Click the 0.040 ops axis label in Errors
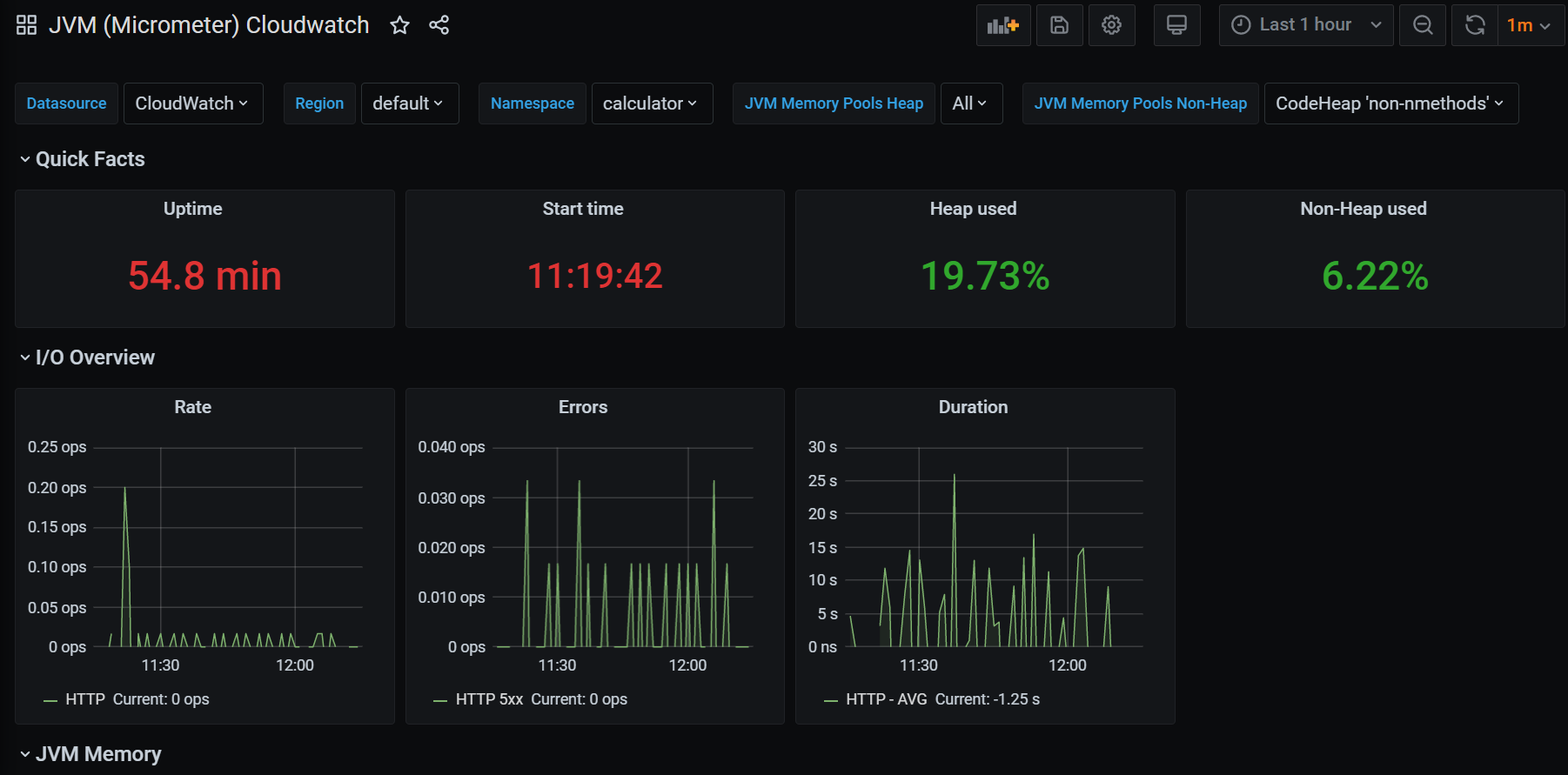This screenshot has height=775, width=1568. (x=452, y=447)
